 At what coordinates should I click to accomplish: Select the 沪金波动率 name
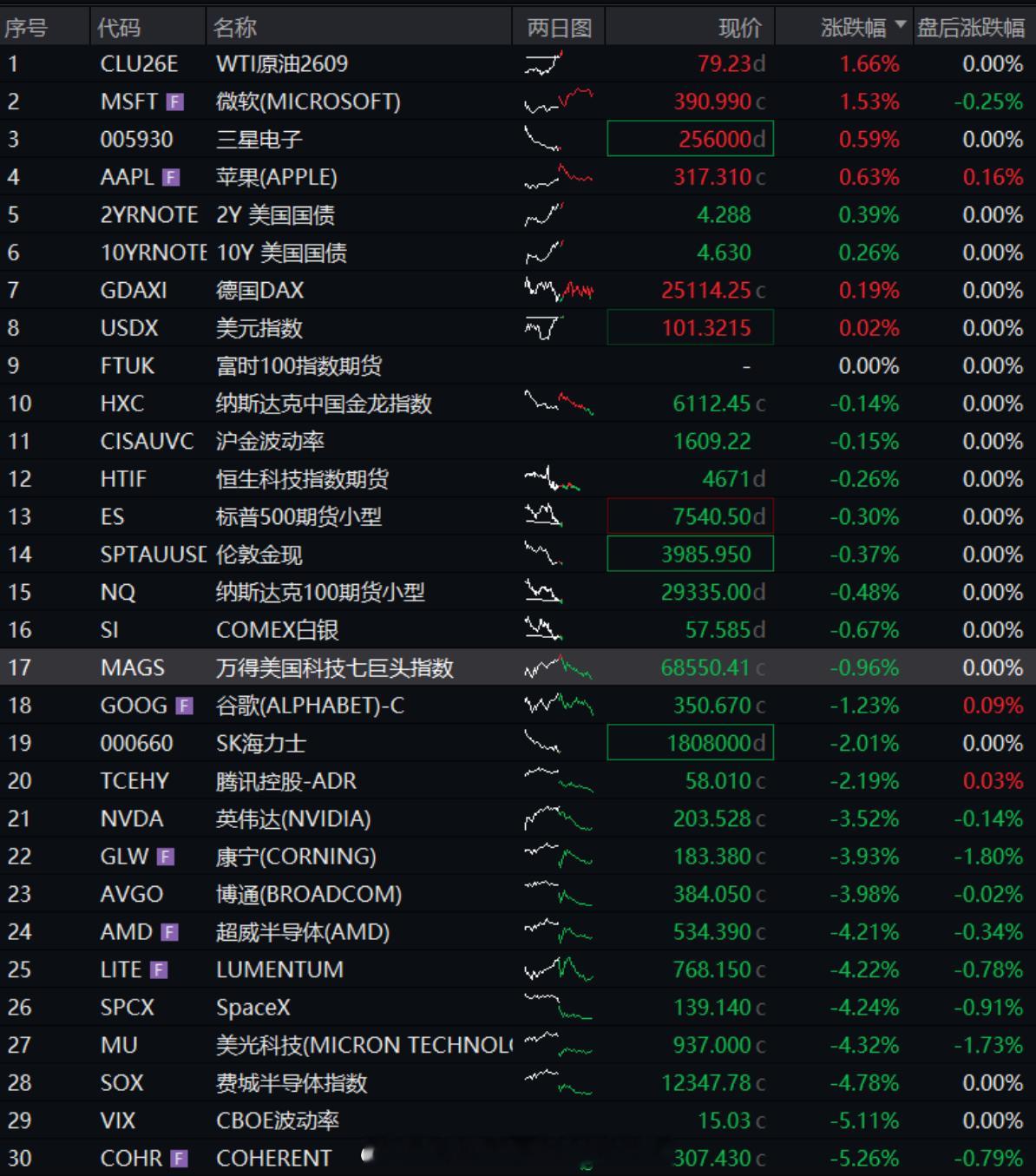[x=270, y=442]
